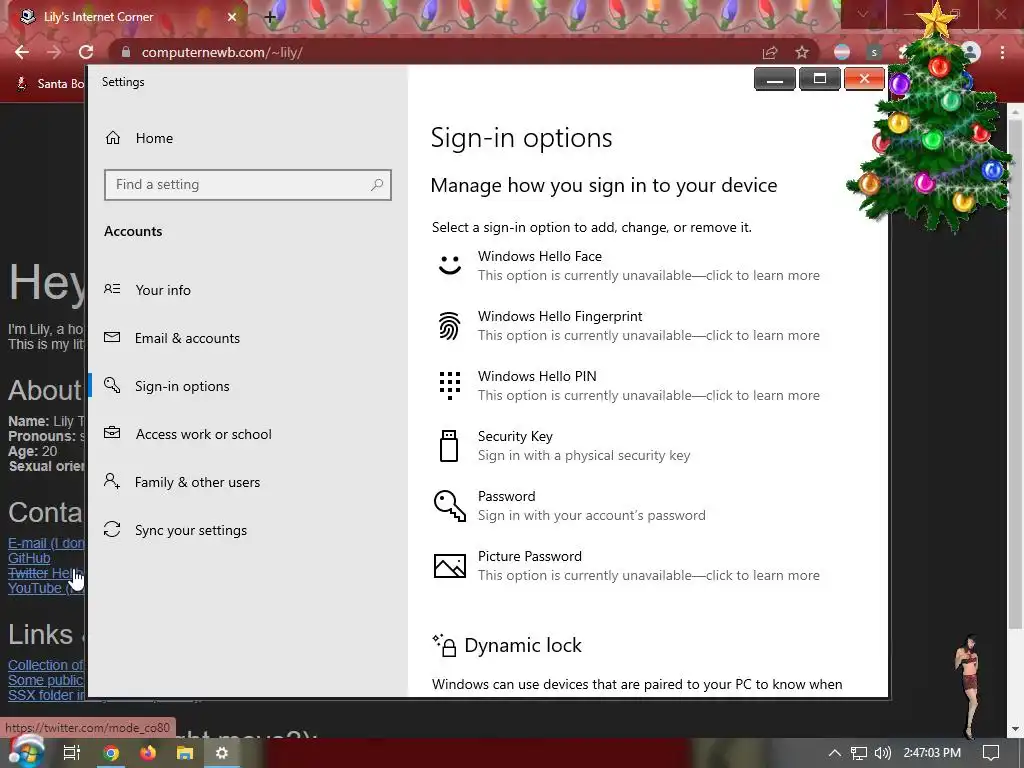The width and height of the screenshot is (1024, 768).
Task: Open E-mail link on Lily's page
Action: point(46,543)
